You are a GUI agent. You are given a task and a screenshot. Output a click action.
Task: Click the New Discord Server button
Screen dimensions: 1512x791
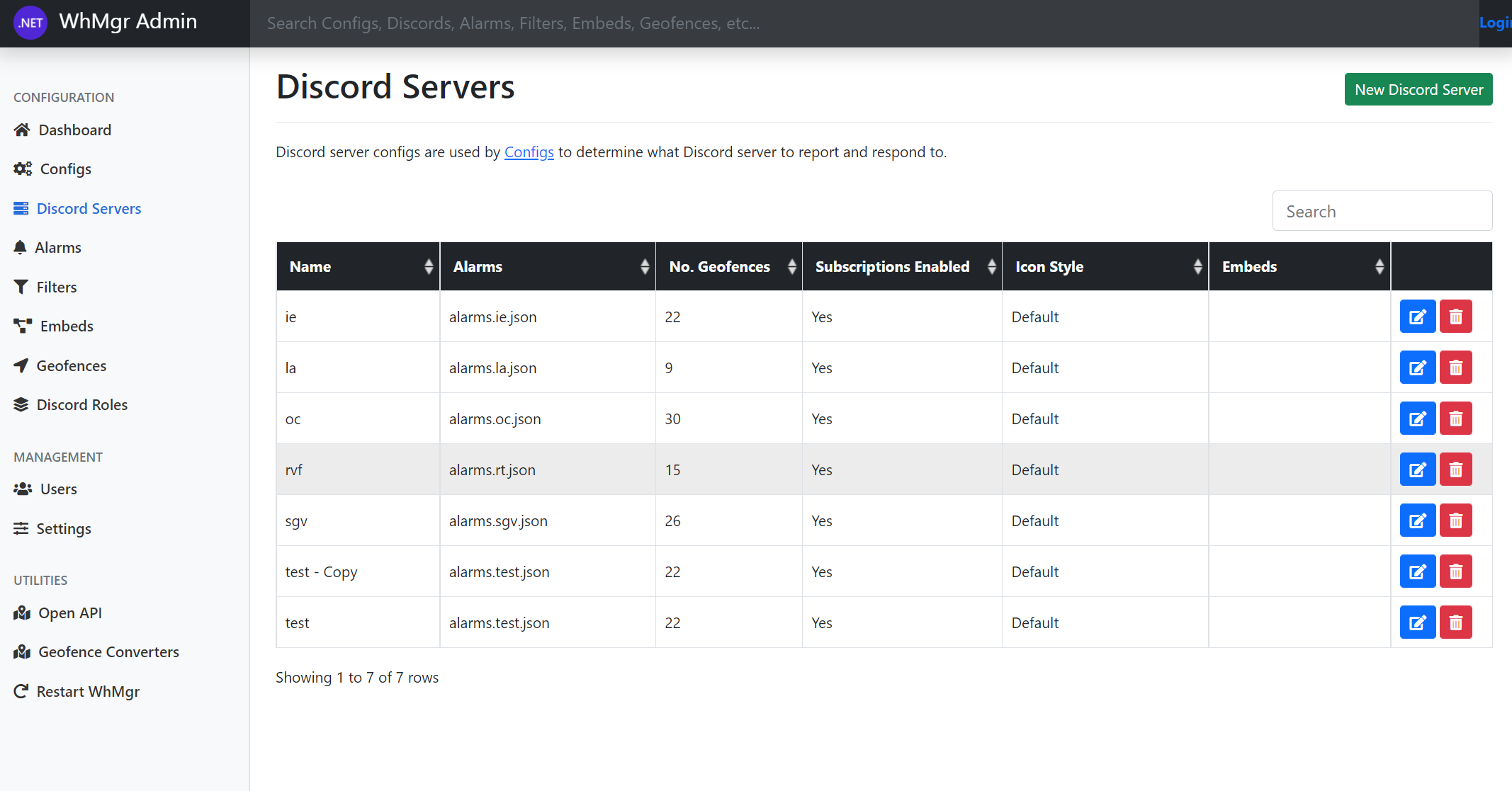(1418, 90)
